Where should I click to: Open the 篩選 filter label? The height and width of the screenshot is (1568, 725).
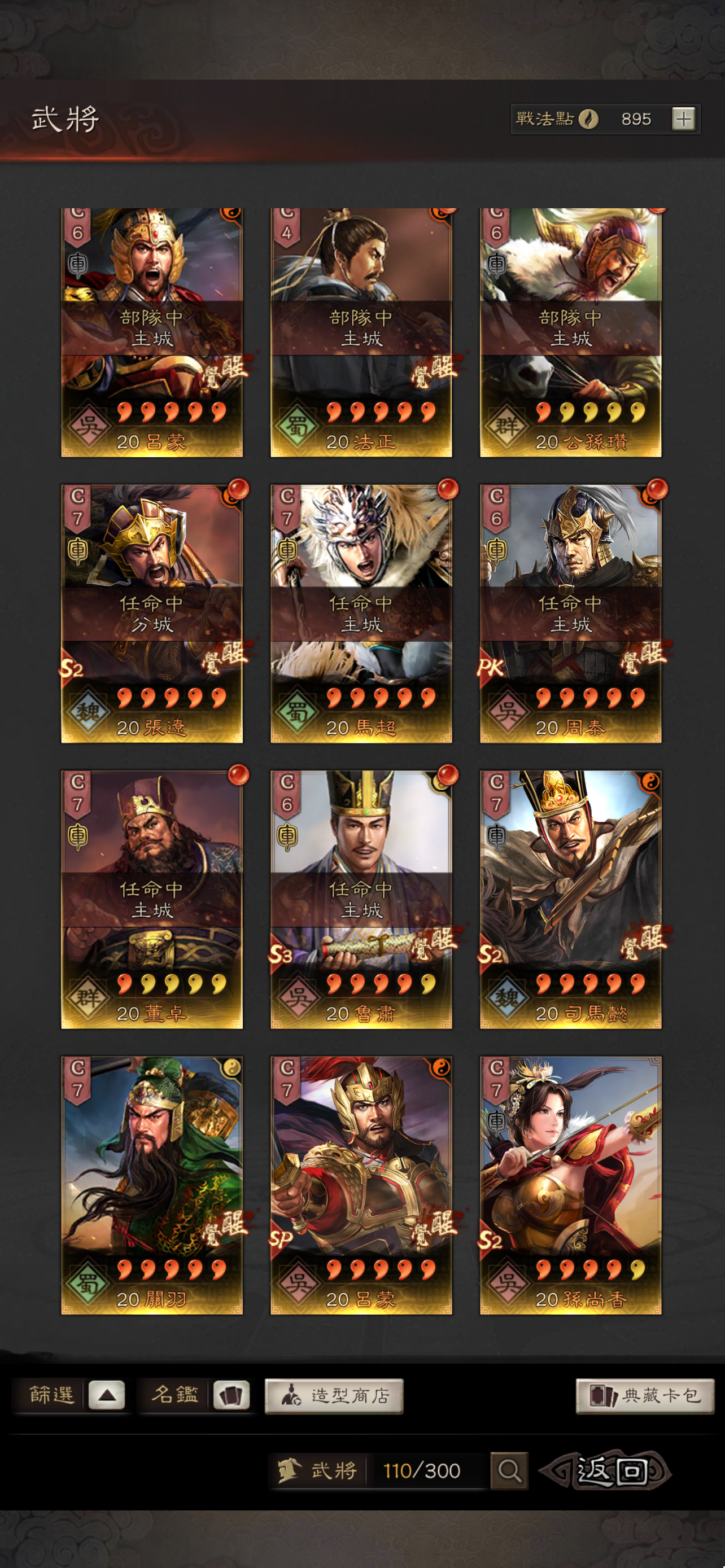point(52,1395)
